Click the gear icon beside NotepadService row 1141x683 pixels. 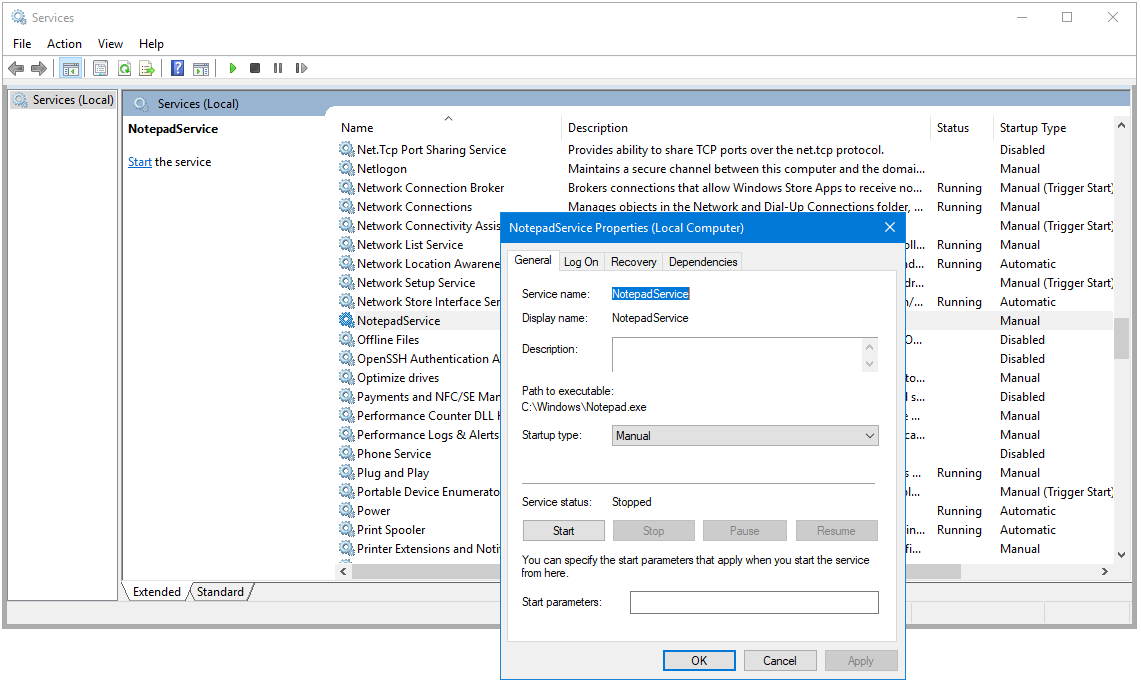[346, 321]
